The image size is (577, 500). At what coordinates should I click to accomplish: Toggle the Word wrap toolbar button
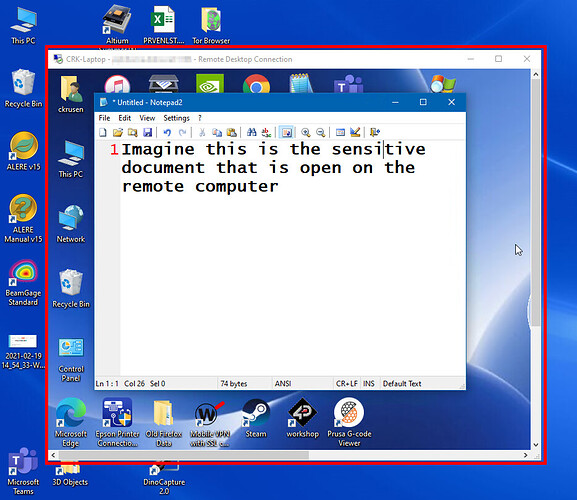[286, 132]
